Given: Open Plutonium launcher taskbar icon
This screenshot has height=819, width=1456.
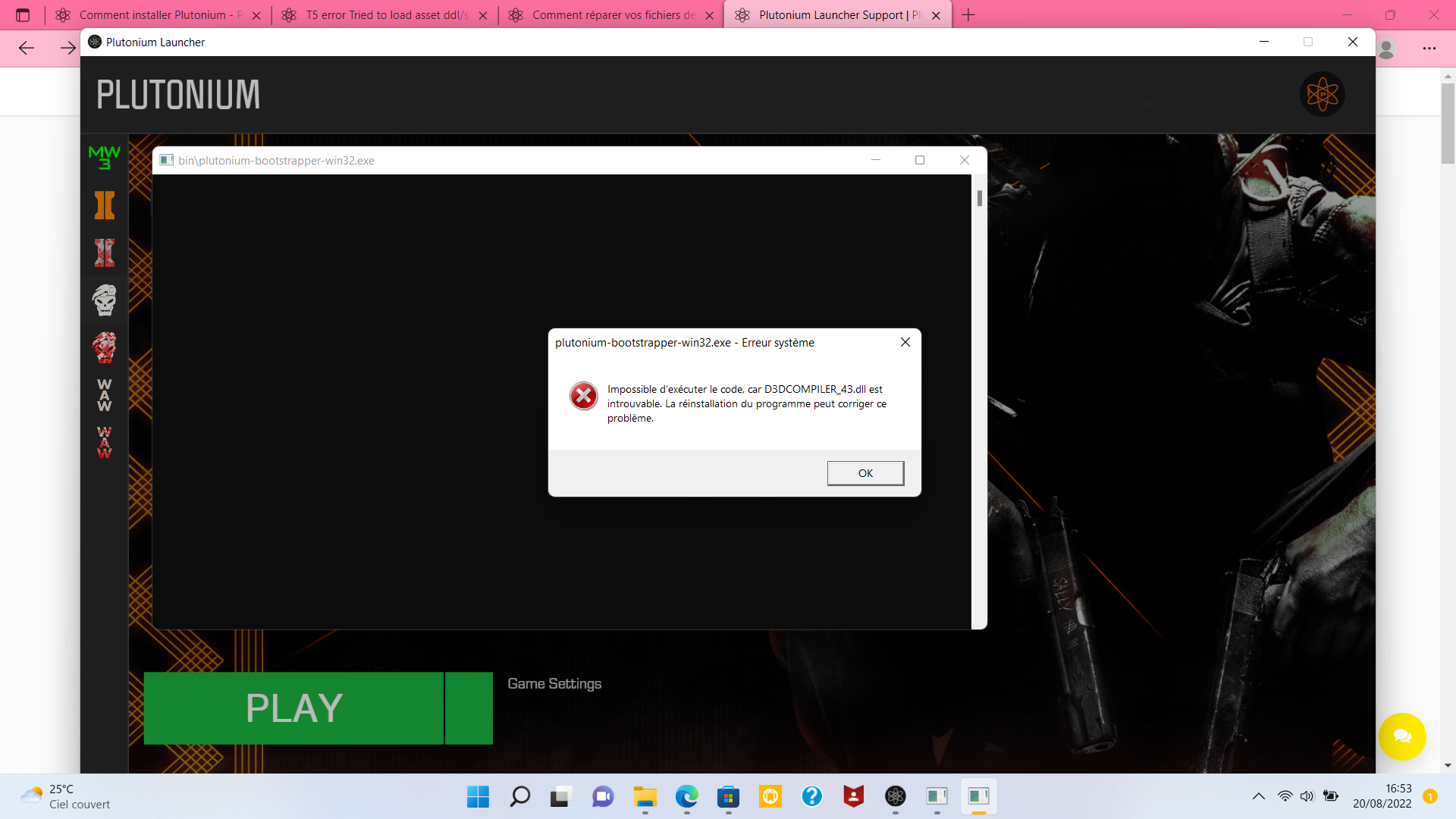Looking at the screenshot, I should [896, 796].
